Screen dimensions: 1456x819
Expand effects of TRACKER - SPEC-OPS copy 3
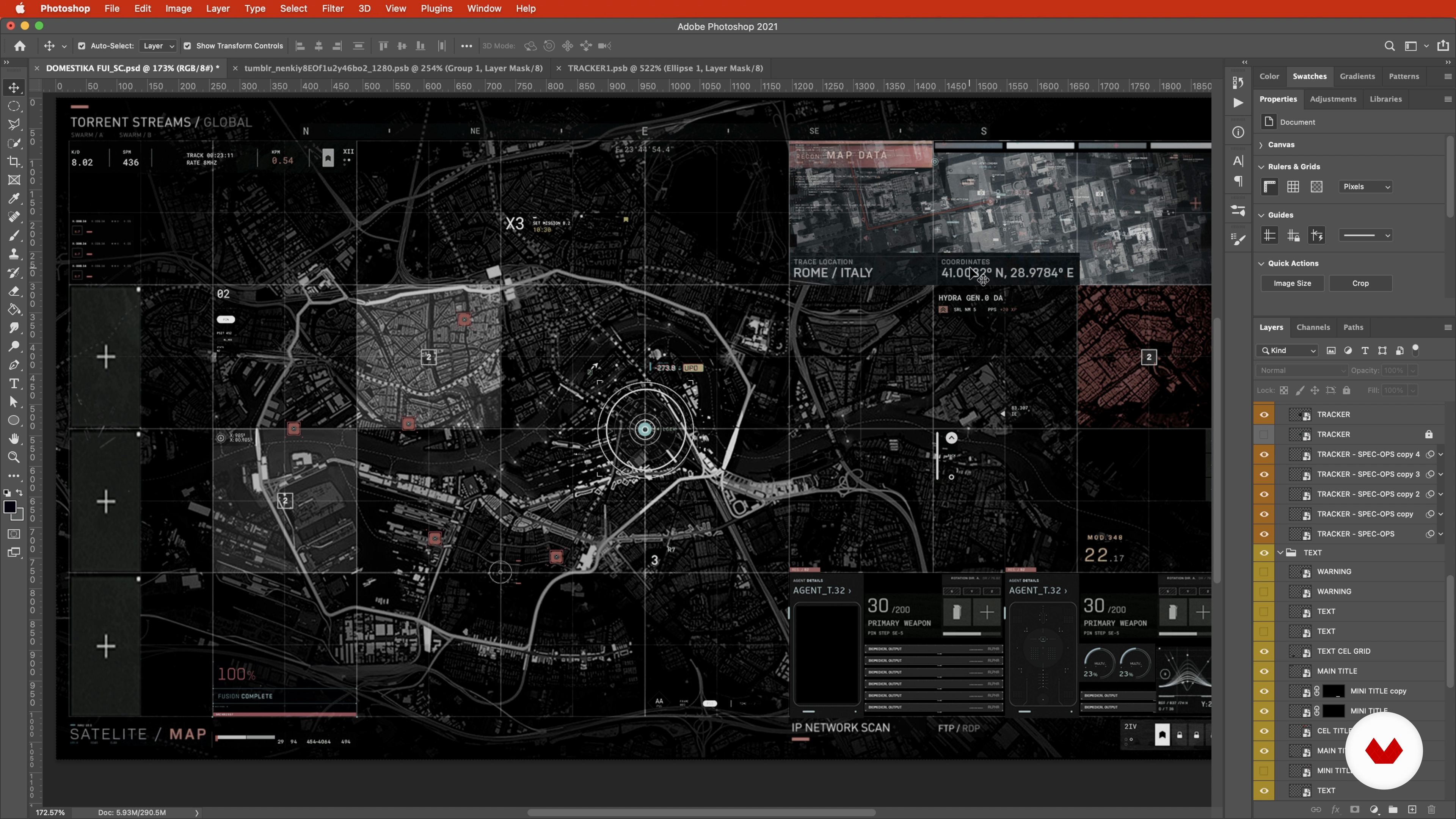pyautogui.click(x=1441, y=474)
